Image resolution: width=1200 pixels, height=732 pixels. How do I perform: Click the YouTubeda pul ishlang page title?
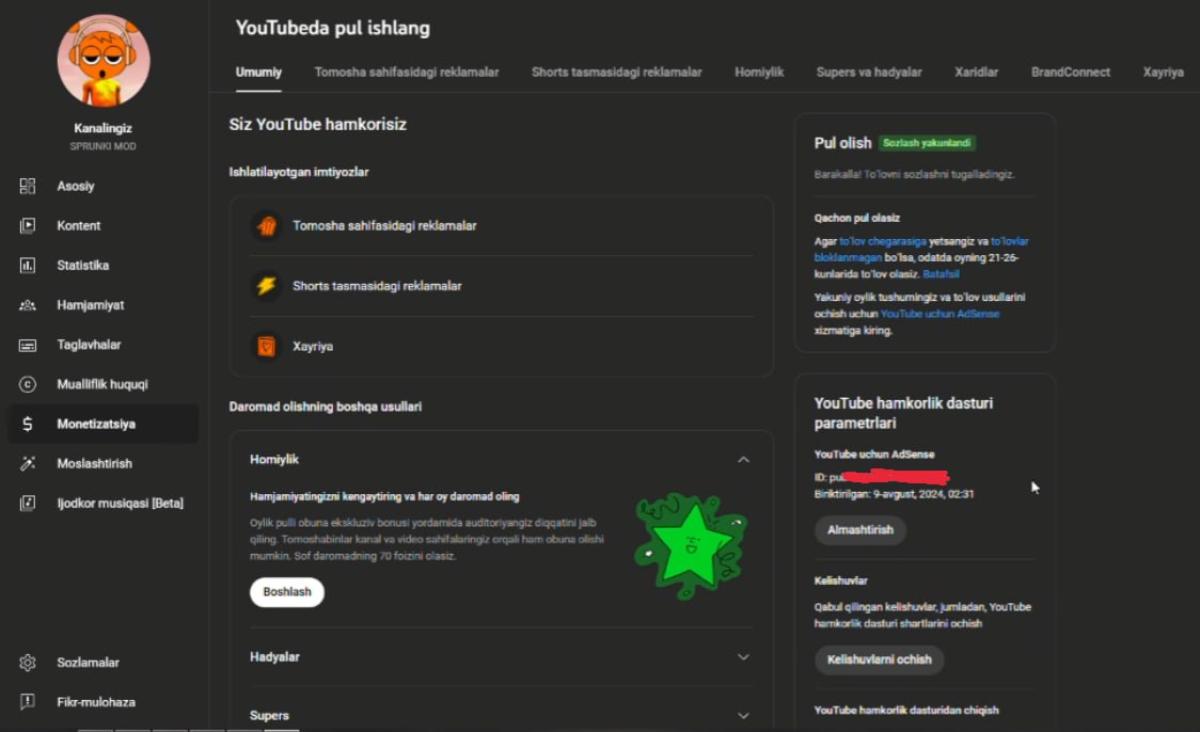pyautogui.click(x=333, y=28)
